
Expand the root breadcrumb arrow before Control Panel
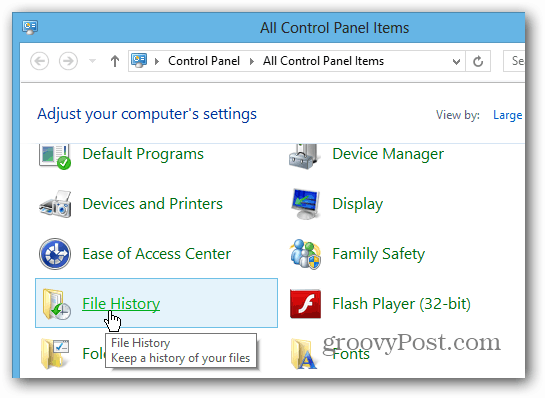[157, 62]
